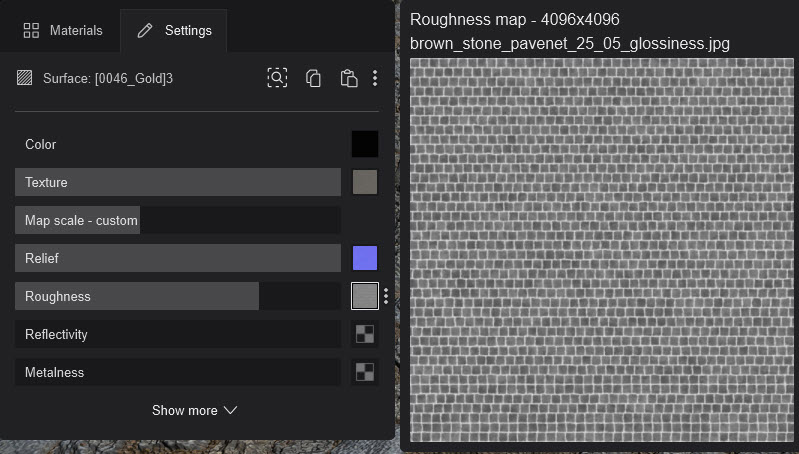799x454 pixels.
Task: Click the empty Reflectivity map checker icon
Action: coord(365,334)
